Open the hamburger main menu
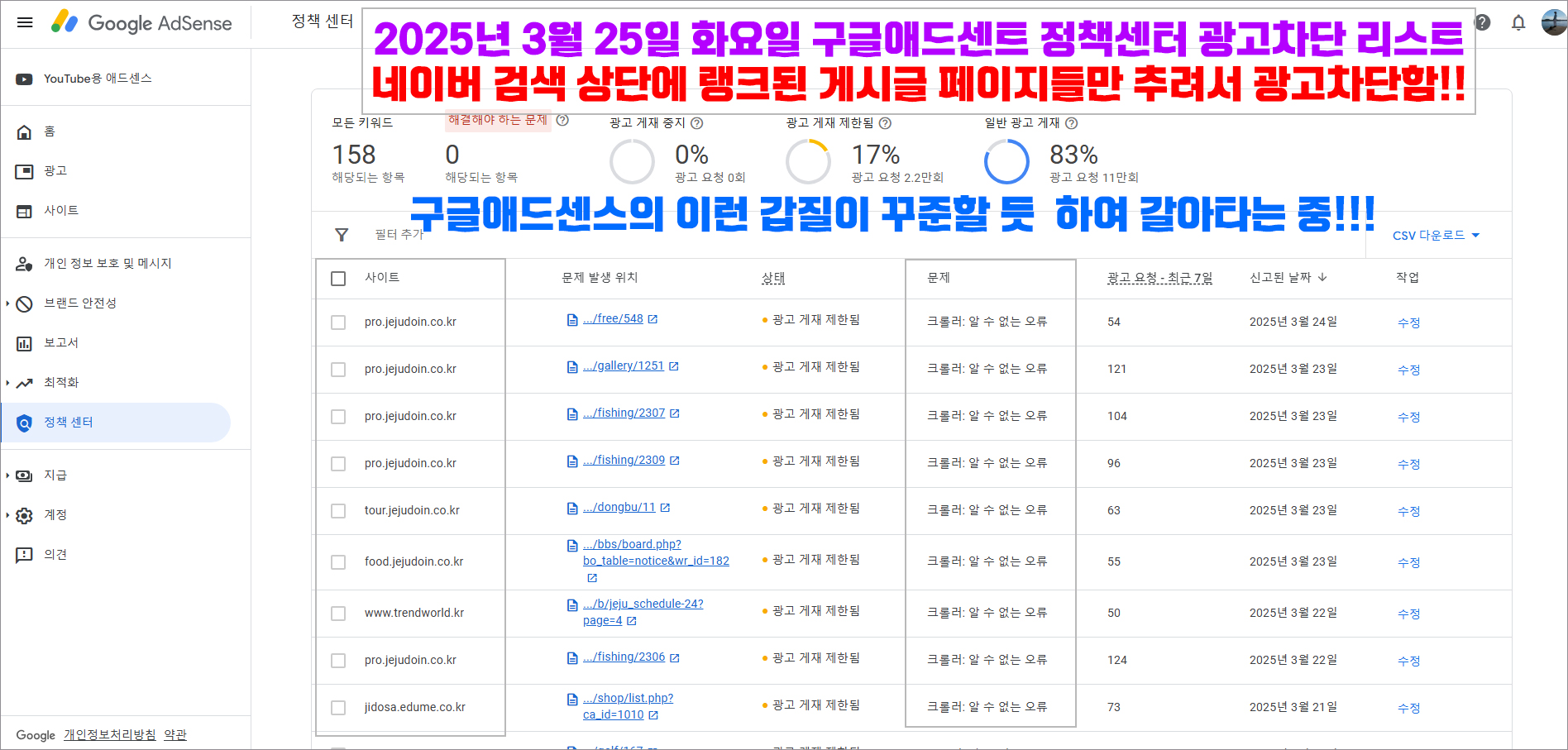This screenshot has height=750, width=1568. coord(25,22)
